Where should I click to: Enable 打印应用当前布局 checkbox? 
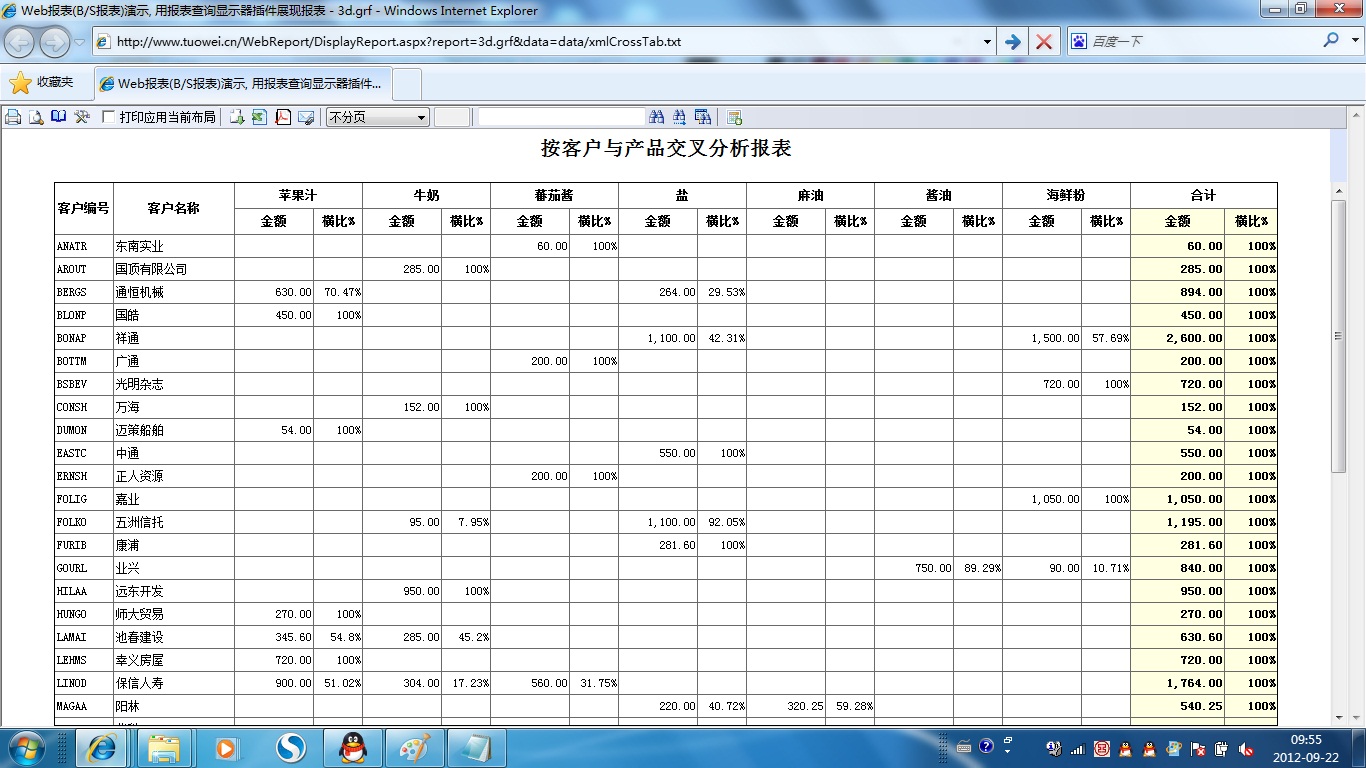(109, 117)
